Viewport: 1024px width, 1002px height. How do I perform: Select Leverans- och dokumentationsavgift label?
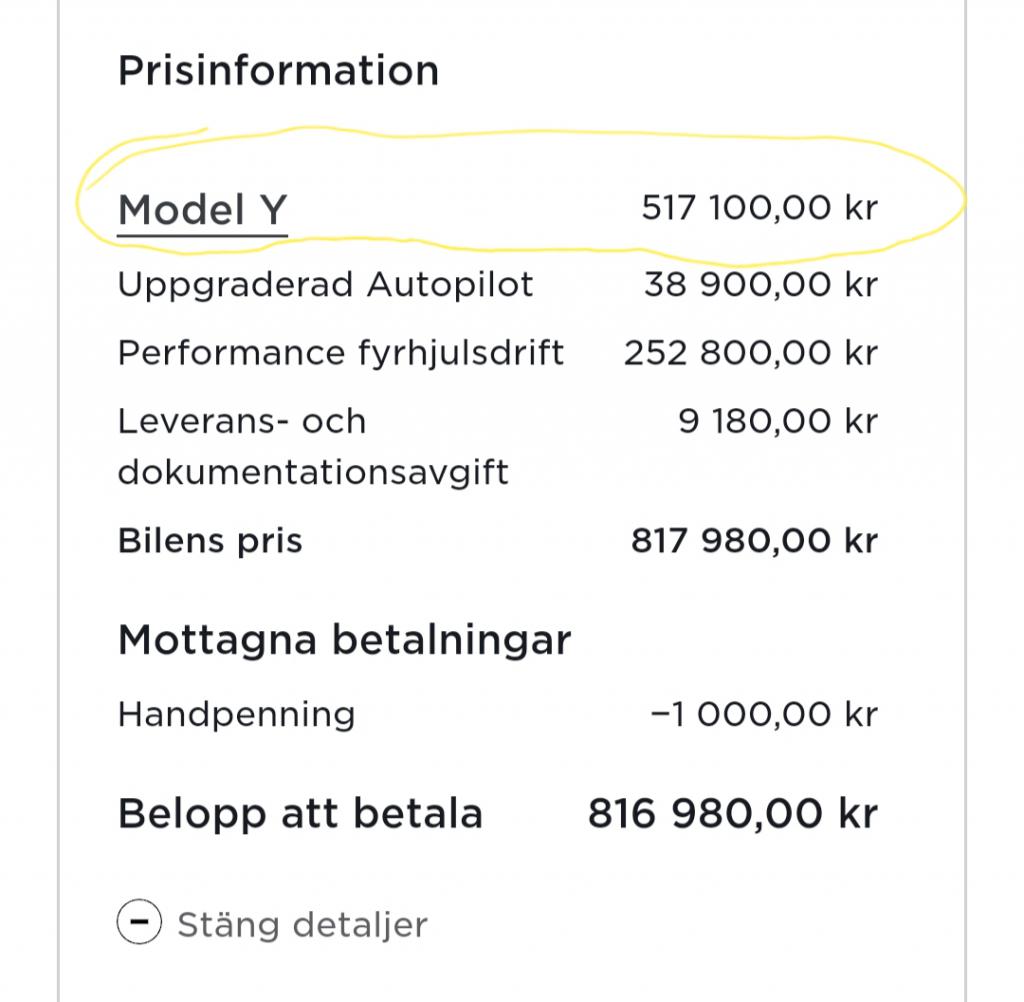pyautogui.click(x=313, y=447)
